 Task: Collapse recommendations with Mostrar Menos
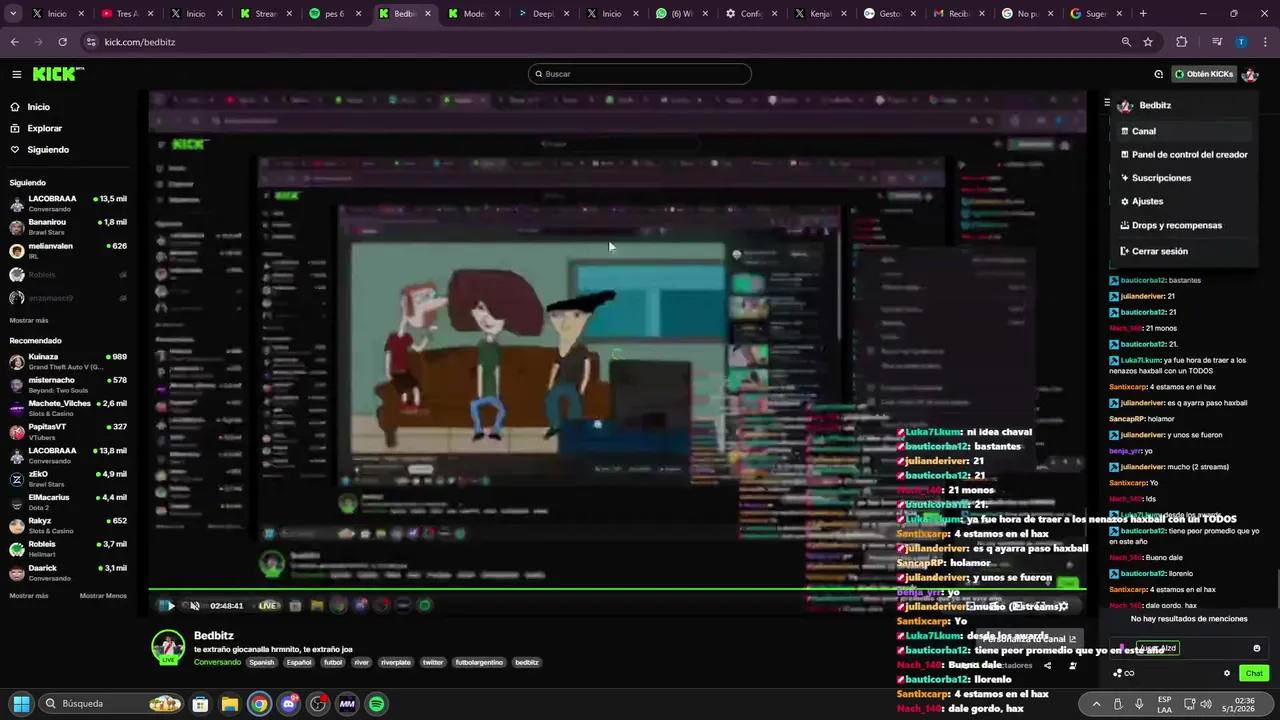click(x=103, y=595)
